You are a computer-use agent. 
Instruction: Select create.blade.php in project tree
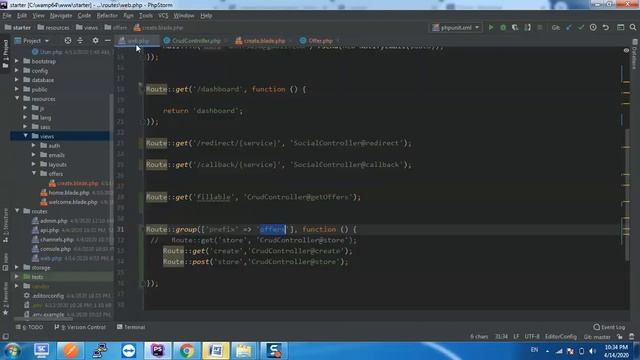[x=78, y=183]
